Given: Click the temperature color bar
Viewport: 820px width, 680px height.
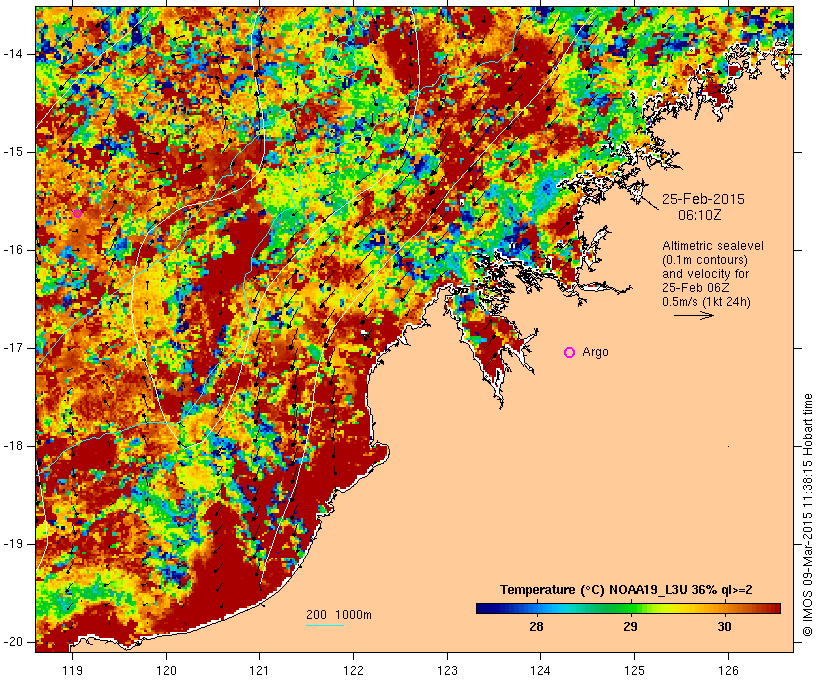Looking at the screenshot, I should coord(628,608).
